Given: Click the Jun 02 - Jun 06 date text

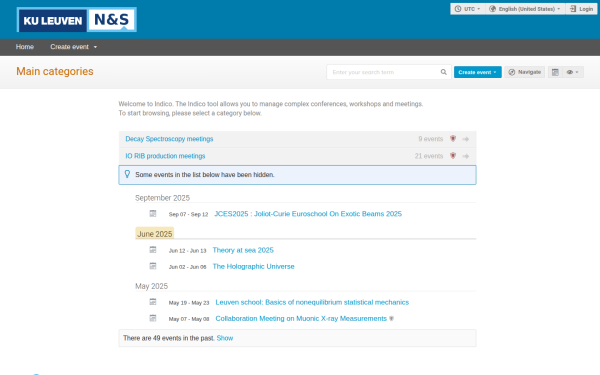Looking at the screenshot, I should [x=188, y=267].
